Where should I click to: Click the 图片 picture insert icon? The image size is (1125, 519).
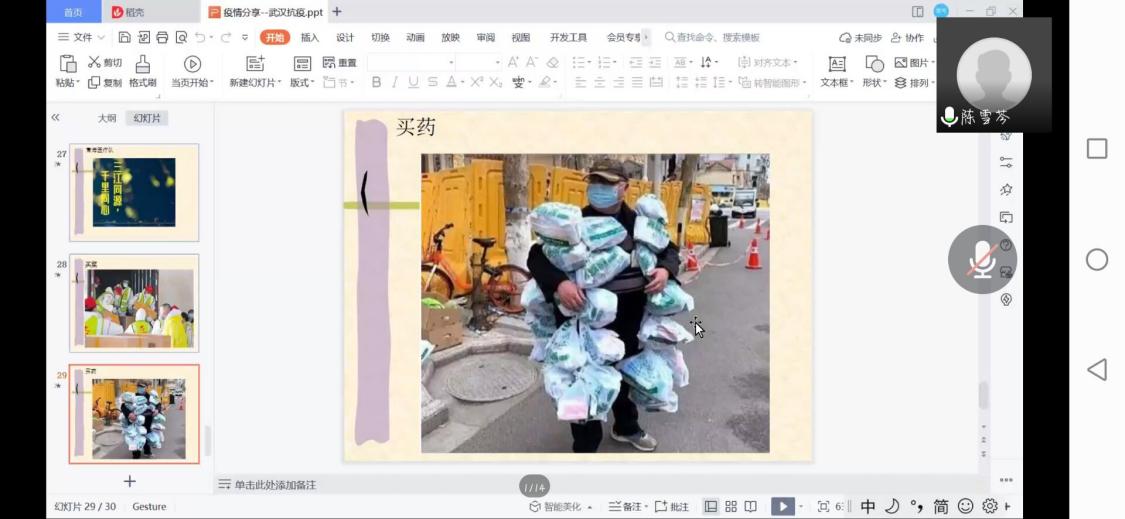(x=901, y=62)
